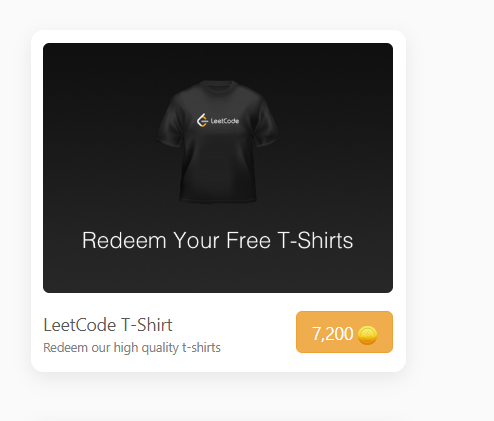This screenshot has height=421, width=494.
Task: Click the word "T-Shirts" in the banner headline
Action: pos(315,240)
